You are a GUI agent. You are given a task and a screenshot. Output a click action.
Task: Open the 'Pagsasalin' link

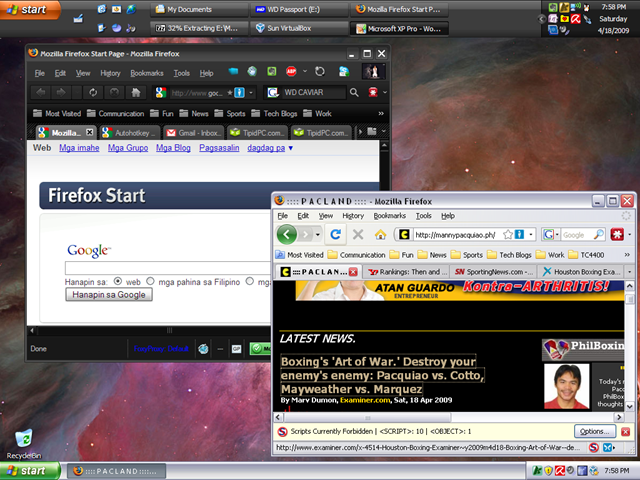tap(219, 148)
